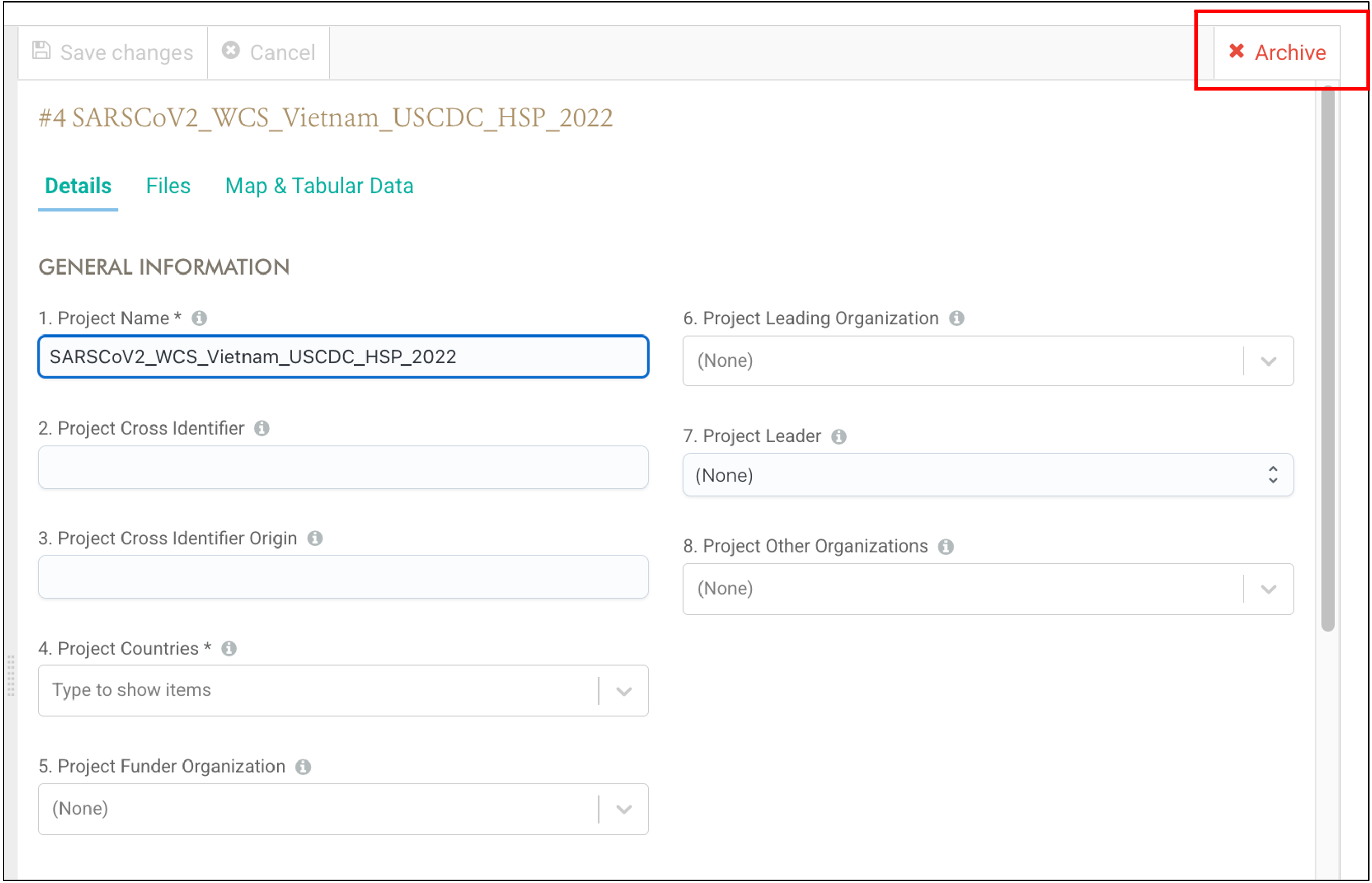The image size is (1372, 883).
Task: Show info tooltip icon for Project Leader
Action: coord(839,436)
